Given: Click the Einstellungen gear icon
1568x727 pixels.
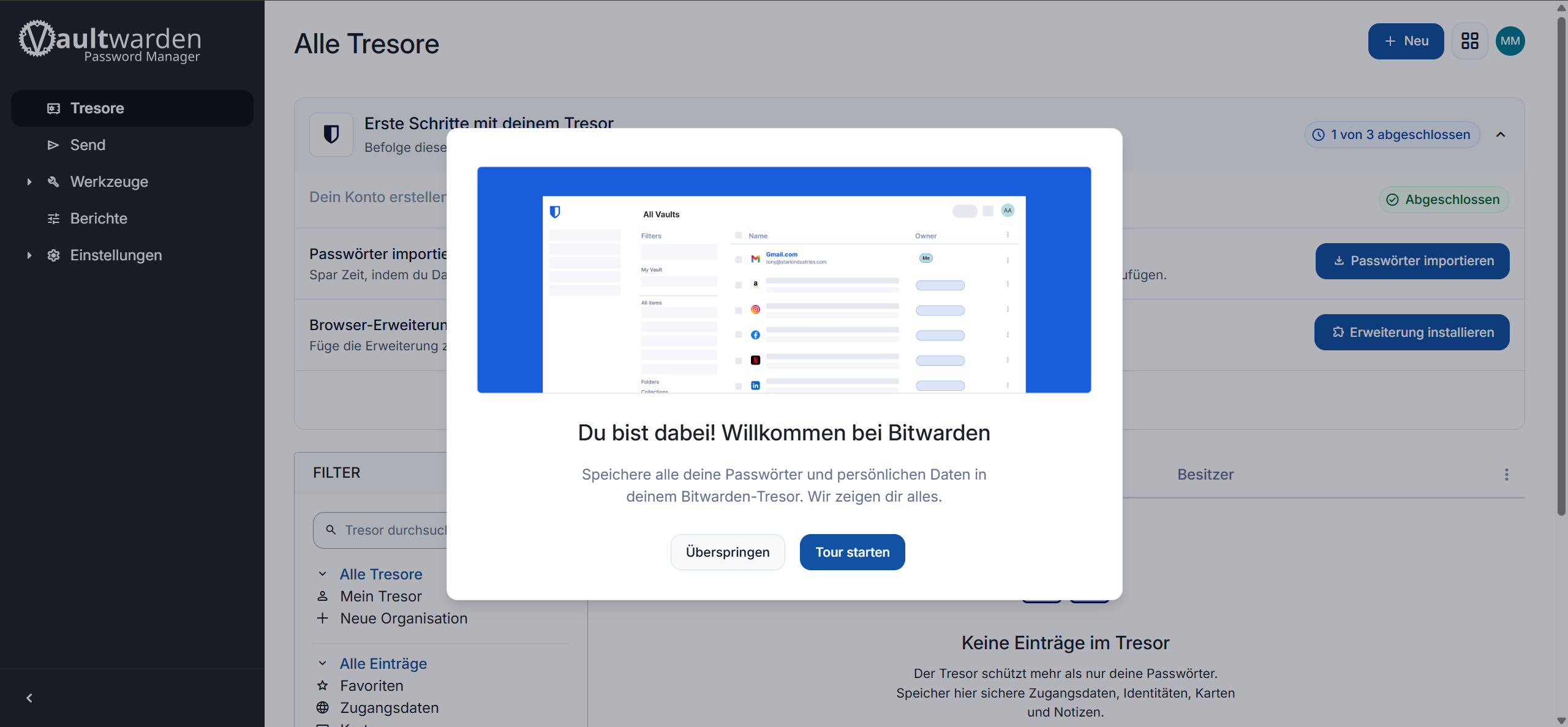Looking at the screenshot, I should pyautogui.click(x=54, y=255).
